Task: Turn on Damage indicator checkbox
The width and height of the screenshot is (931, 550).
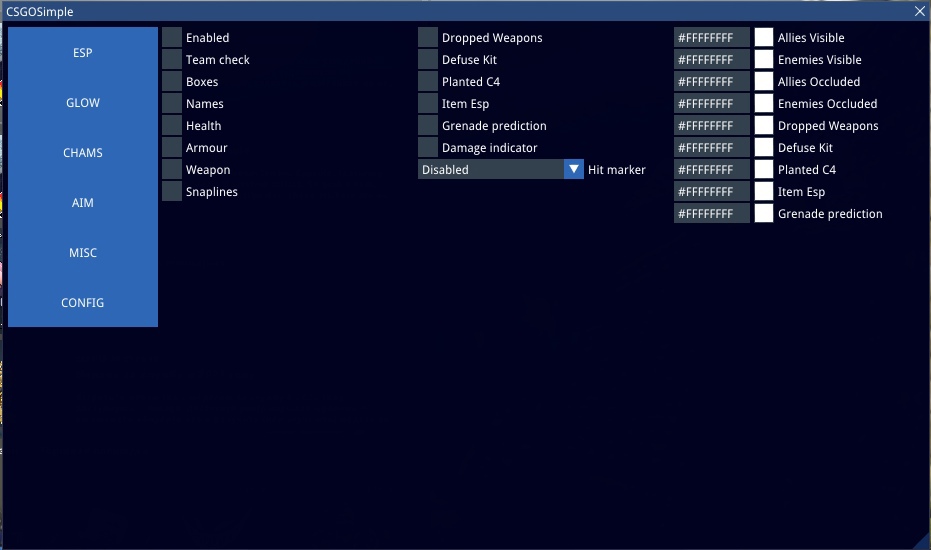Action: [x=428, y=147]
